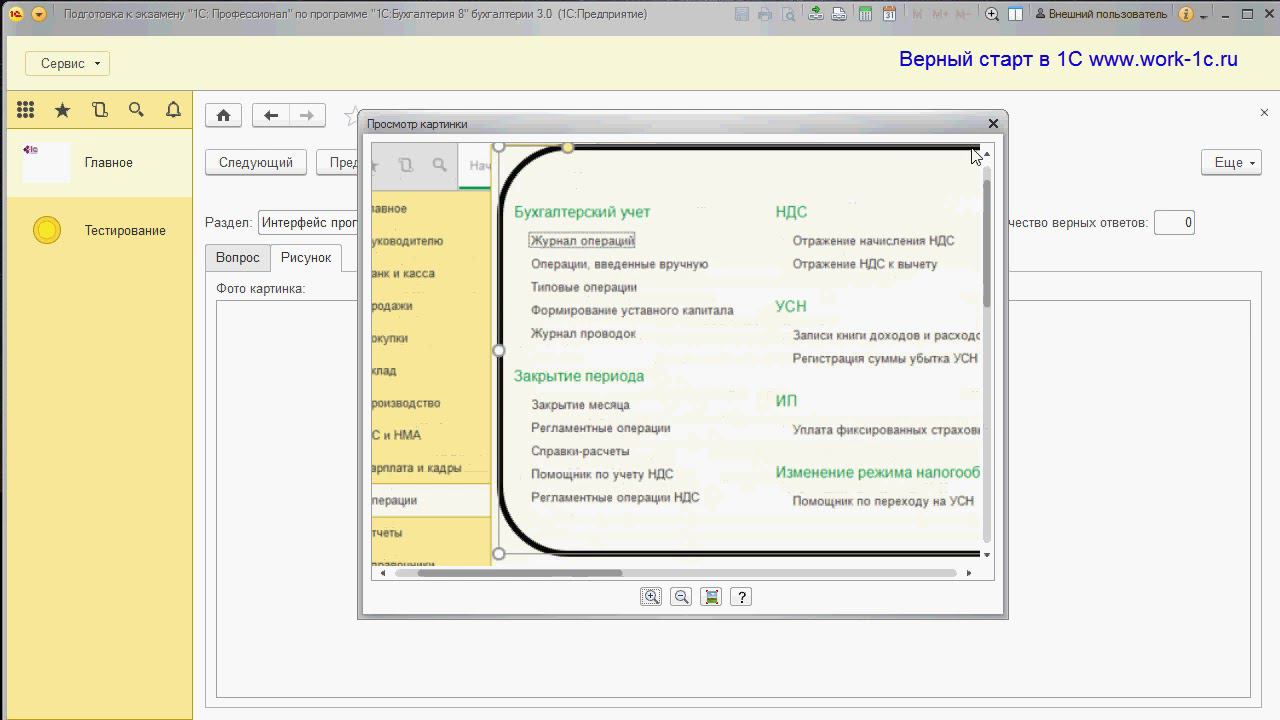Open the sections menu grid icon
This screenshot has height=720, width=1280.
coord(26,110)
